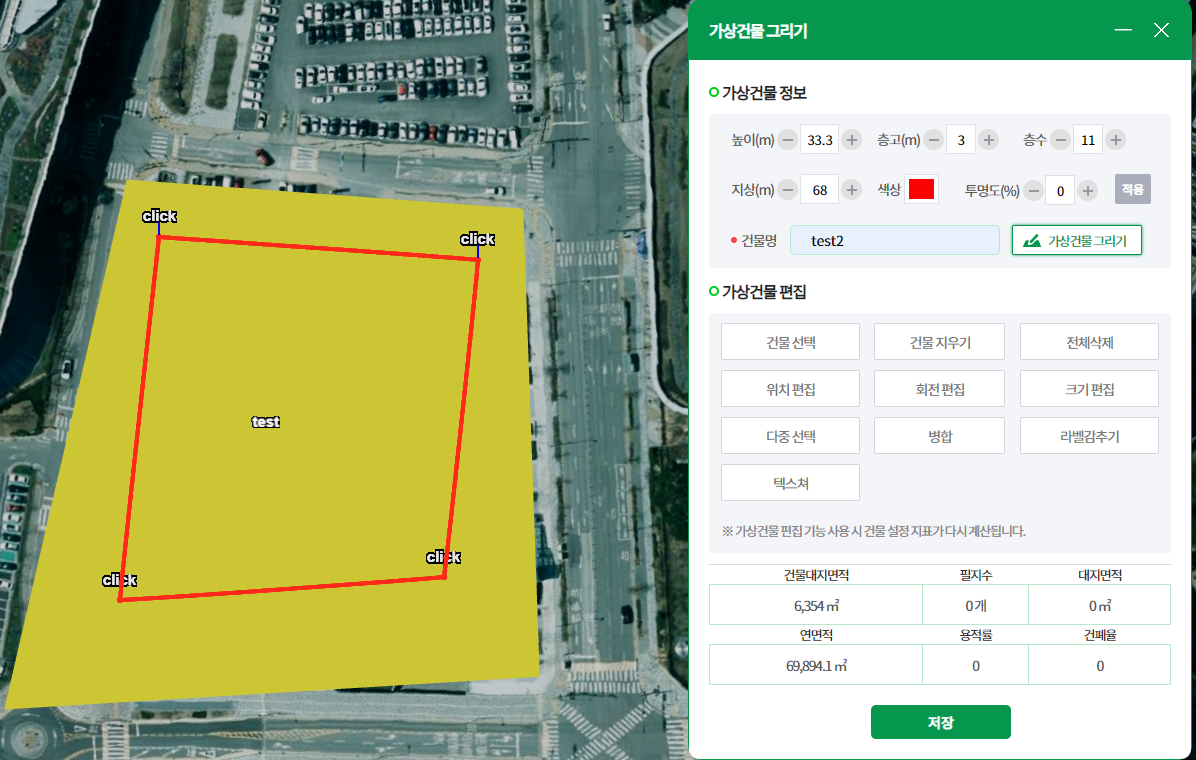This screenshot has height=760, width=1196.
Task: Click the 전체삭제 button
Action: (1089, 342)
